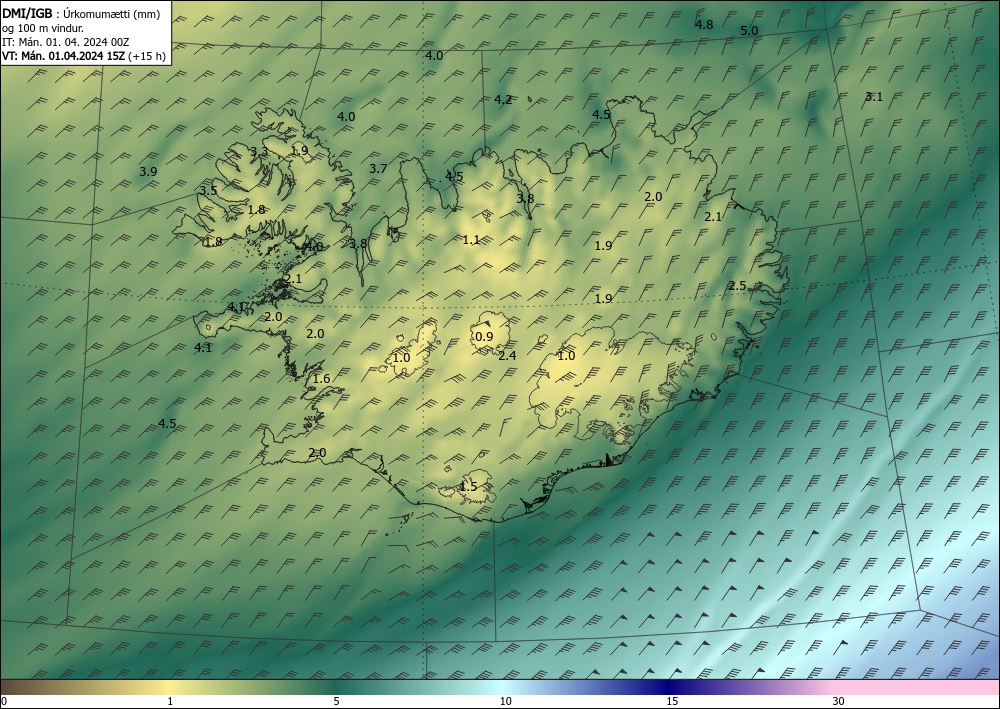
Task: Click the colorbar tick label '5'
Action: (x=336, y=702)
